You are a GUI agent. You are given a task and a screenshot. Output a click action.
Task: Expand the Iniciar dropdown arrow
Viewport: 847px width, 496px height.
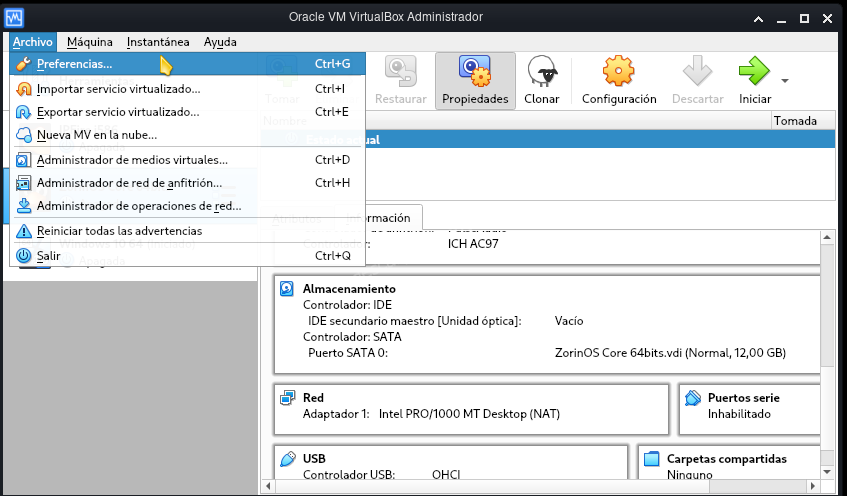[x=785, y=81]
